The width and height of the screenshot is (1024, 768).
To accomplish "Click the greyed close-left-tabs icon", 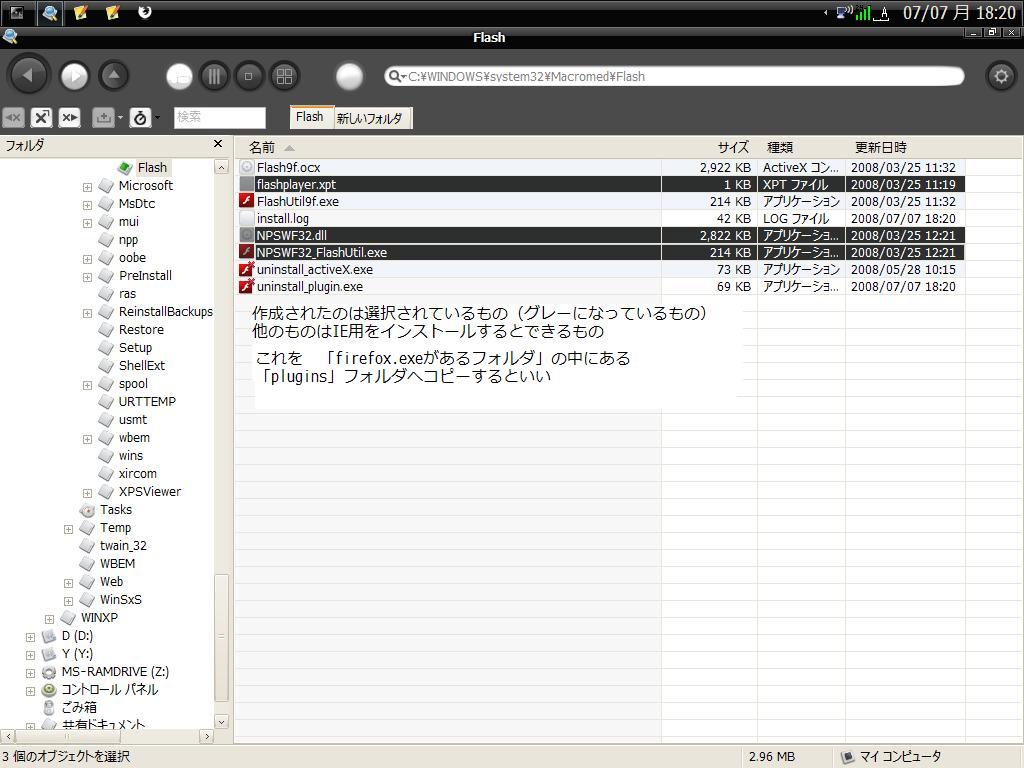I will pyautogui.click(x=13, y=118).
